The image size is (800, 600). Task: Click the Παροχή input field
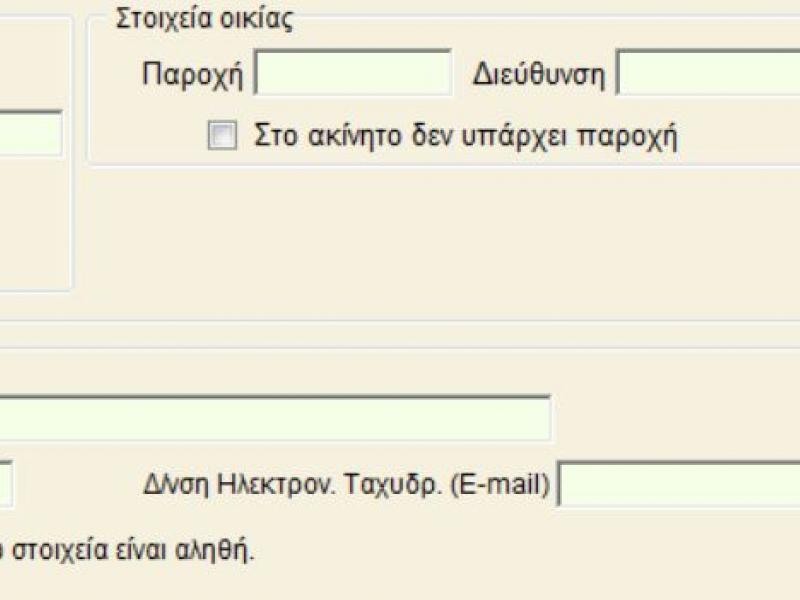(353, 74)
